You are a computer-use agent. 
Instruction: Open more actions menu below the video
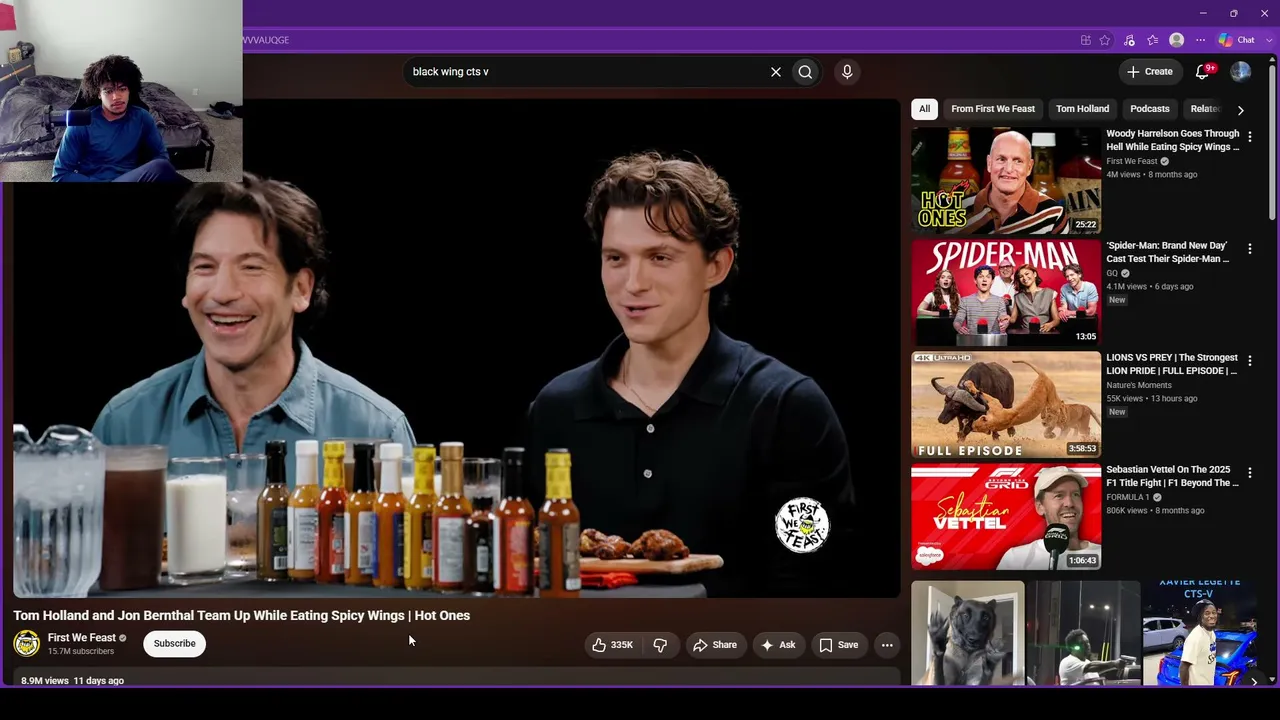(887, 645)
